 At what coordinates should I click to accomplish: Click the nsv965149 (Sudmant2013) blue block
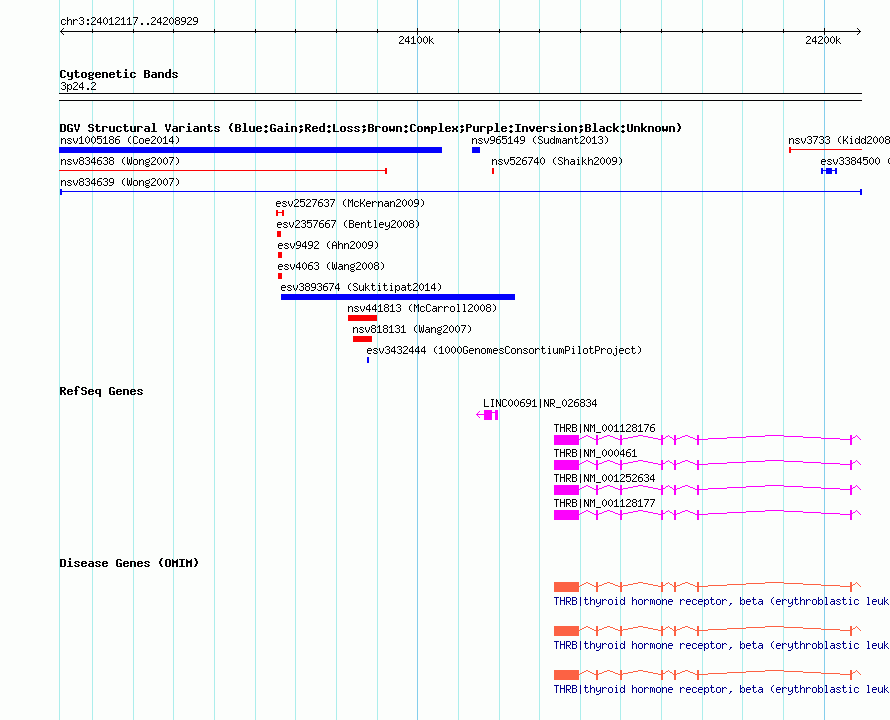[x=476, y=150]
